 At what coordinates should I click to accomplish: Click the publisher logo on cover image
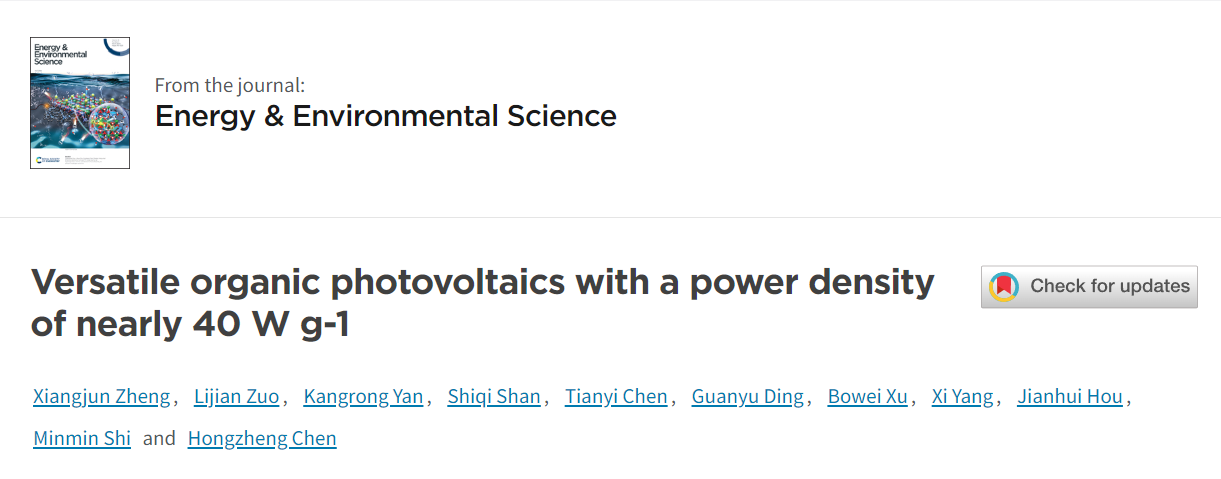pyautogui.click(x=48, y=160)
